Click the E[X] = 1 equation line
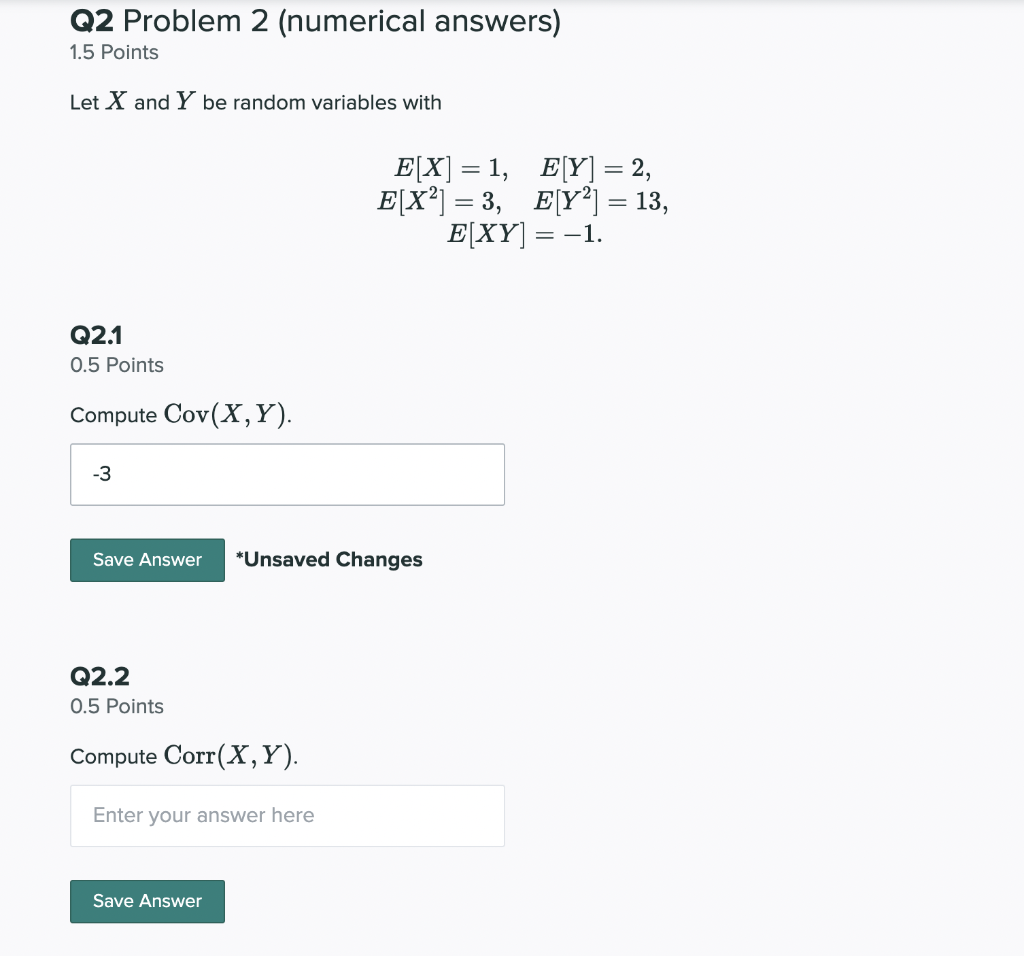This screenshot has height=956, width=1024. coord(451,168)
